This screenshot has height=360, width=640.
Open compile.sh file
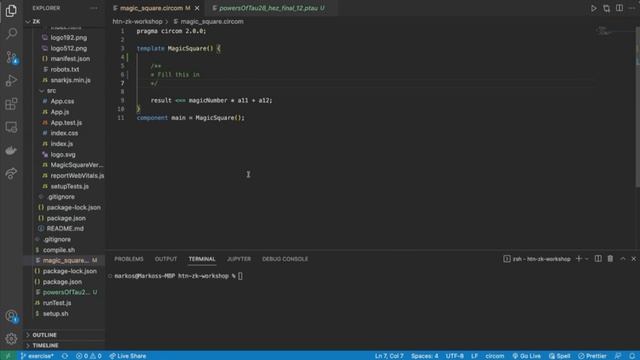click(x=59, y=250)
